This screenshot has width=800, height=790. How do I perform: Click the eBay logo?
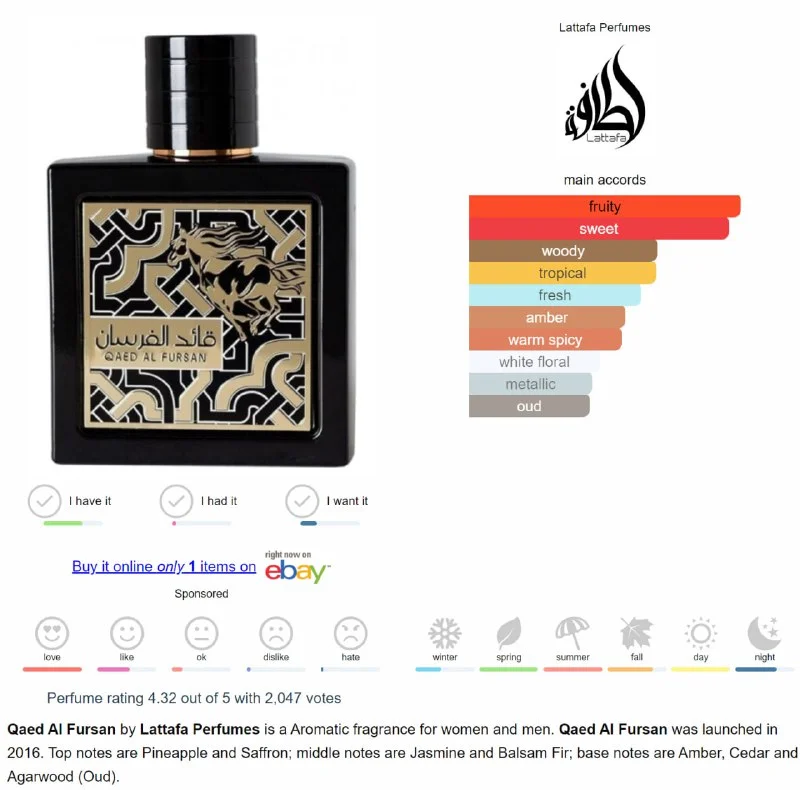point(297,571)
